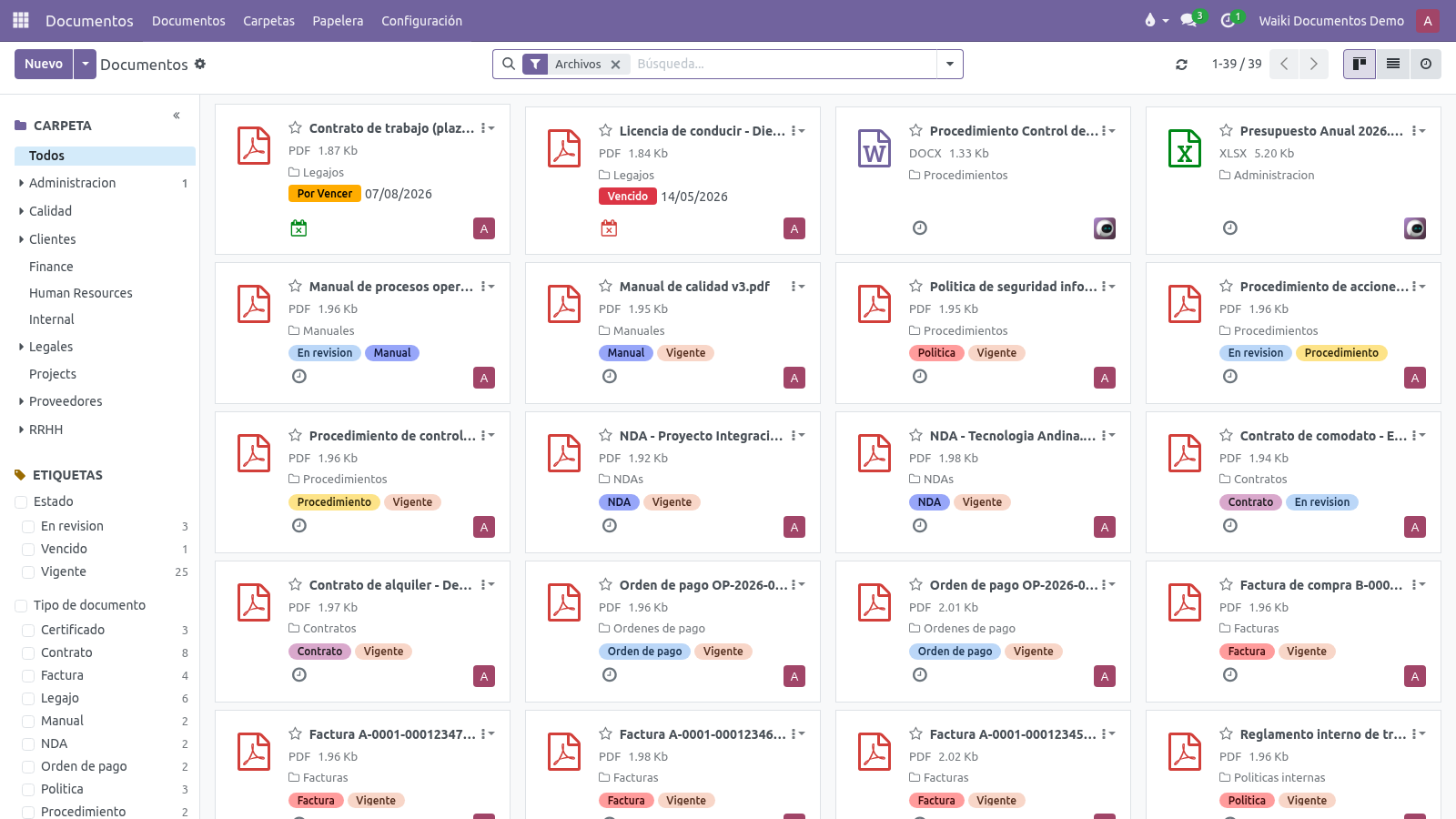
Task: Click the Nuevo button
Action: 44,64
